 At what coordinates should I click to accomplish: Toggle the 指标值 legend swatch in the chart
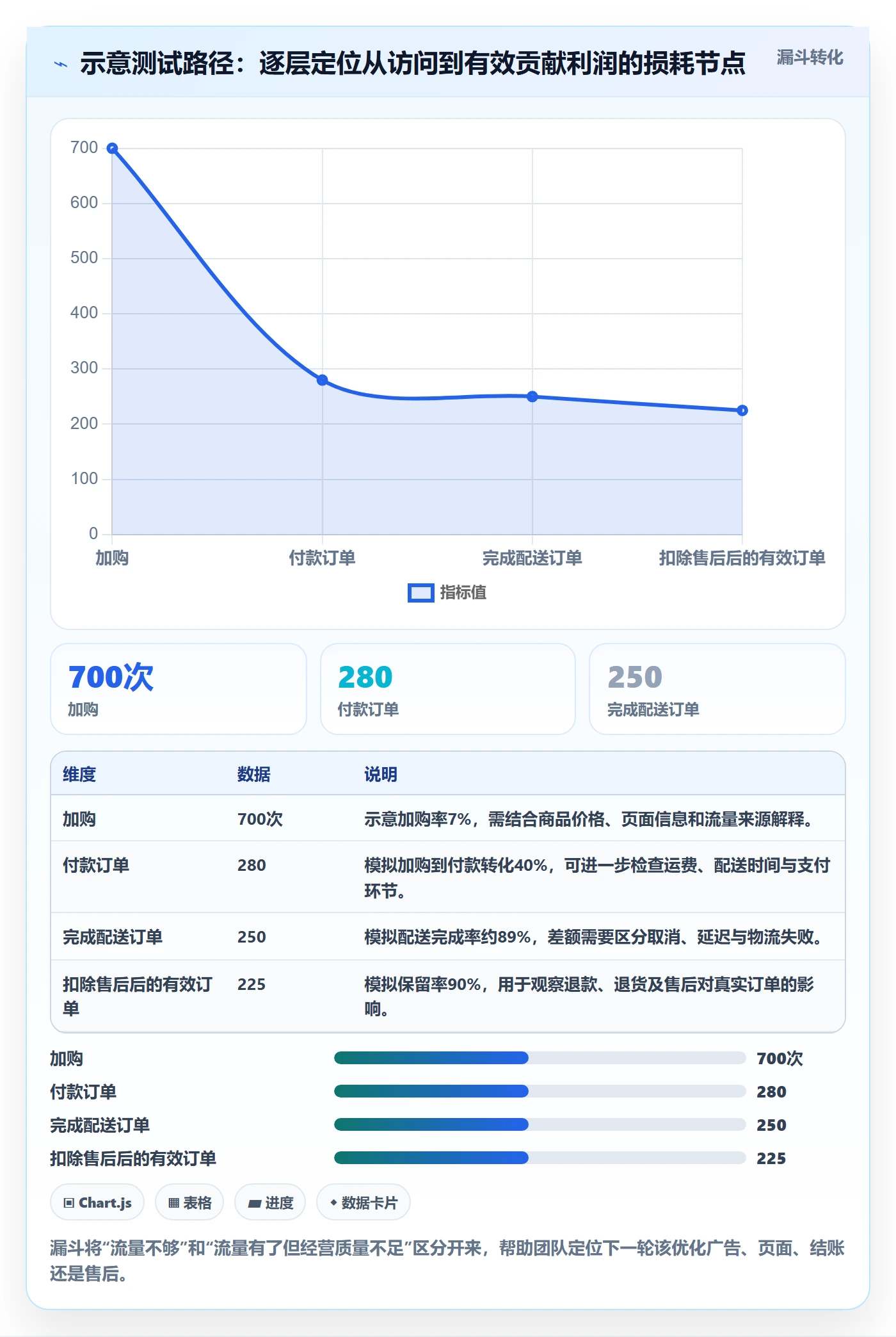coord(421,593)
